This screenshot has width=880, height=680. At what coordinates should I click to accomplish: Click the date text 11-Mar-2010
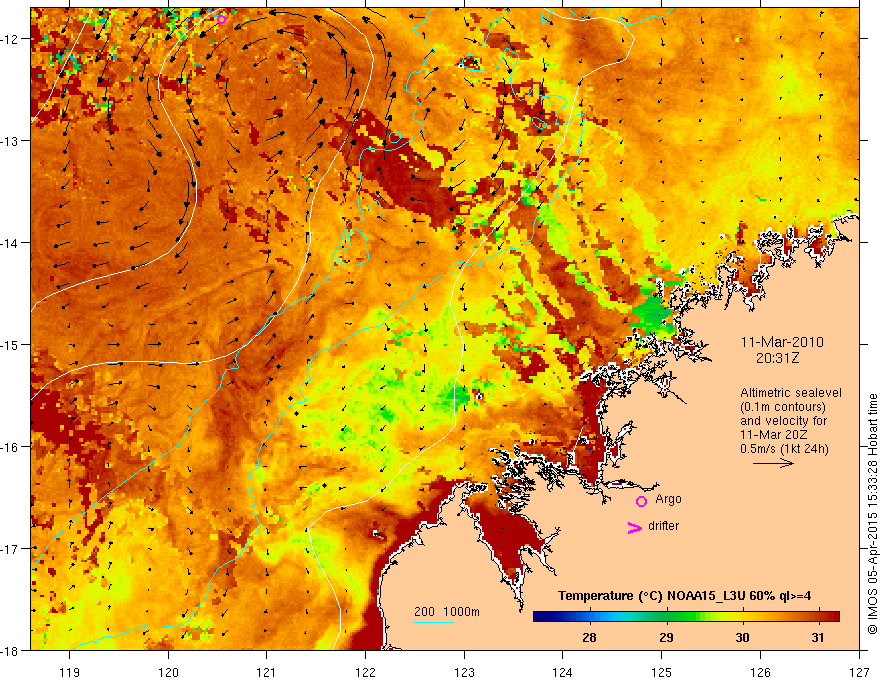782,342
